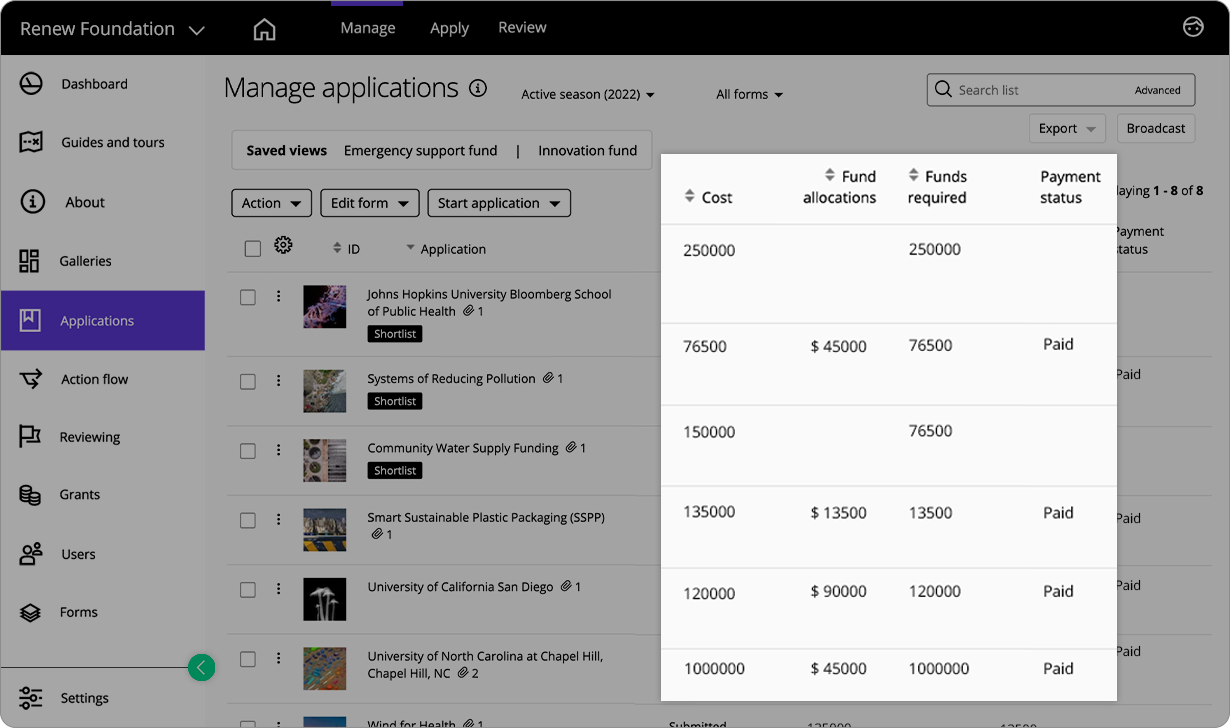Open Advanced search options
1230x728 pixels.
[x=1158, y=89]
